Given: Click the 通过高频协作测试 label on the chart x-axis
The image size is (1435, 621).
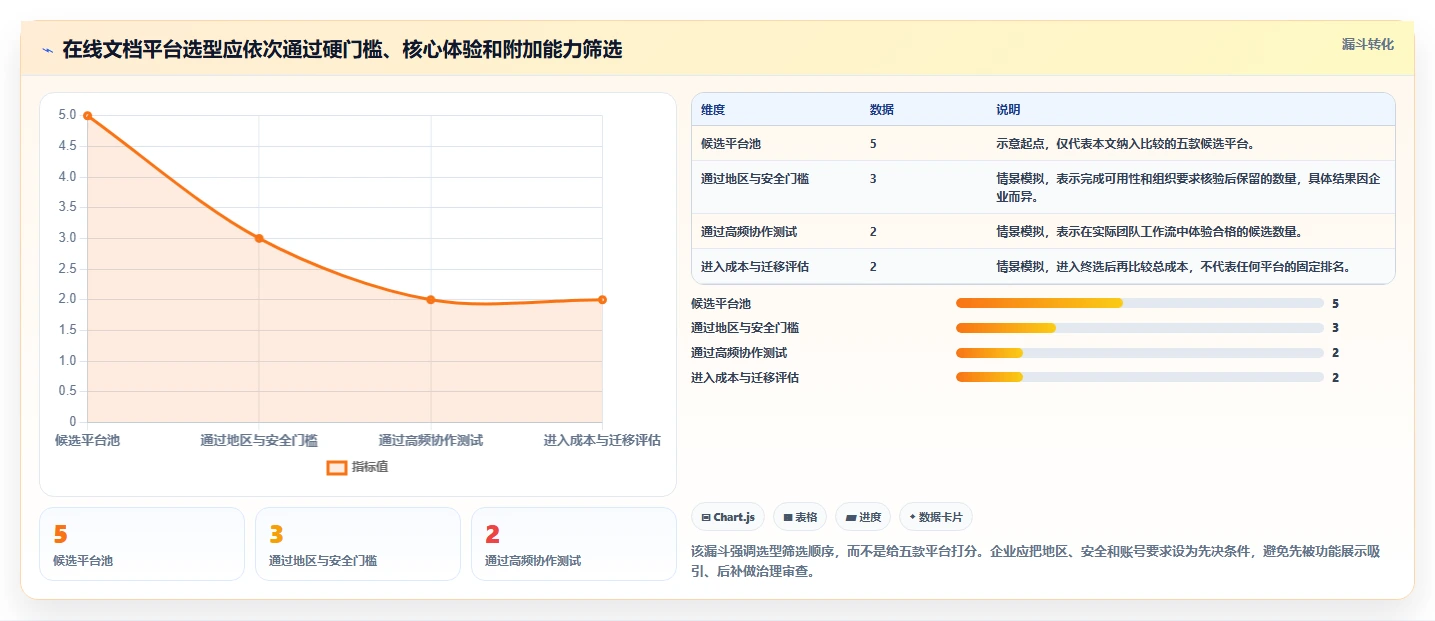Looking at the screenshot, I should pos(431,440).
